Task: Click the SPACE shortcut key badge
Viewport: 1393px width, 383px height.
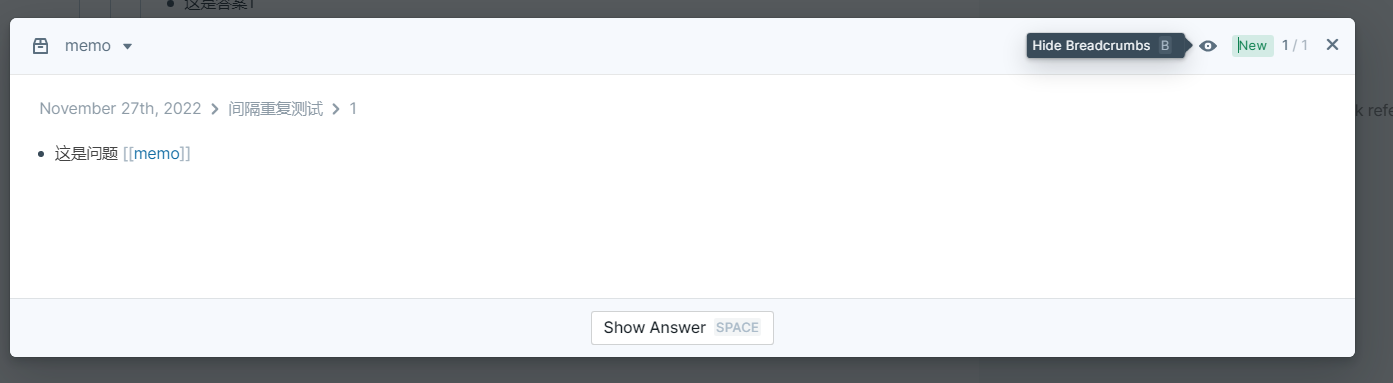Action: tap(737, 327)
